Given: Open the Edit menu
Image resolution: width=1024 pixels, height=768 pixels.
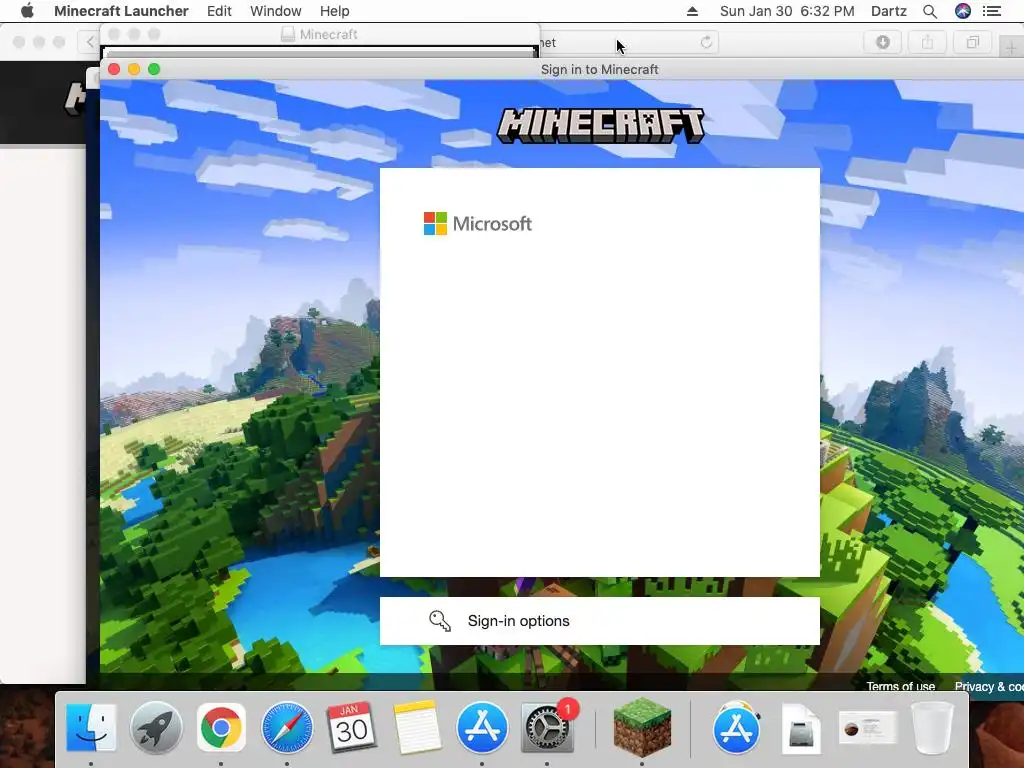Looking at the screenshot, I should click(219, 11).
